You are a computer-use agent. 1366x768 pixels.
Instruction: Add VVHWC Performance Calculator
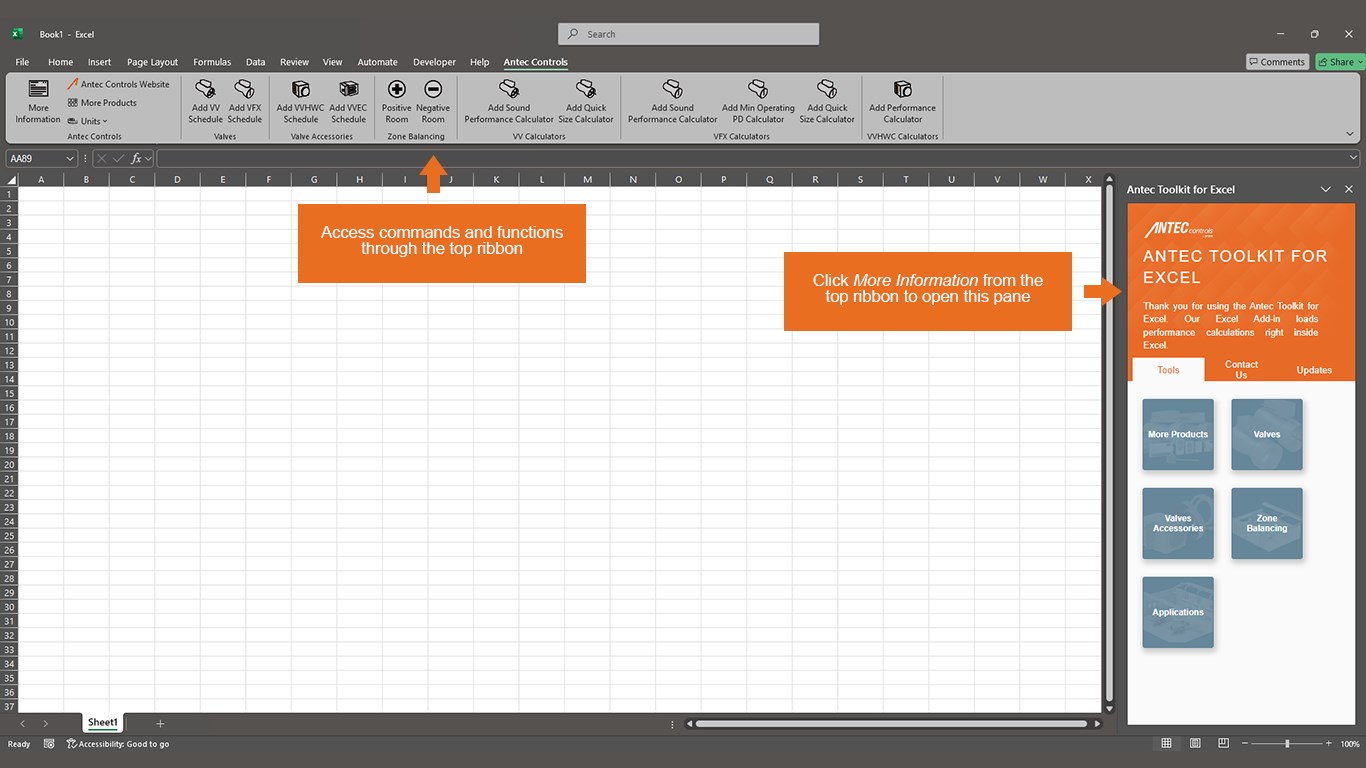tap(903, 102)
